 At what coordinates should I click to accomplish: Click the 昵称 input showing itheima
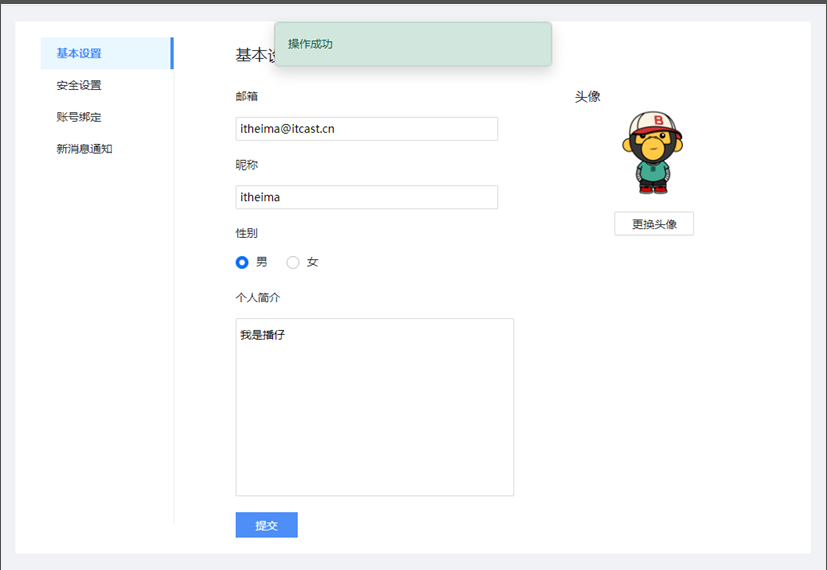366,197
